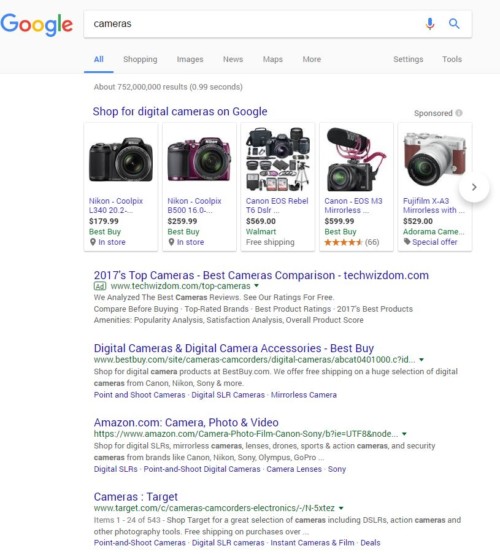Open the Canon EOS M3 Mirrorless image

(356, 160)
